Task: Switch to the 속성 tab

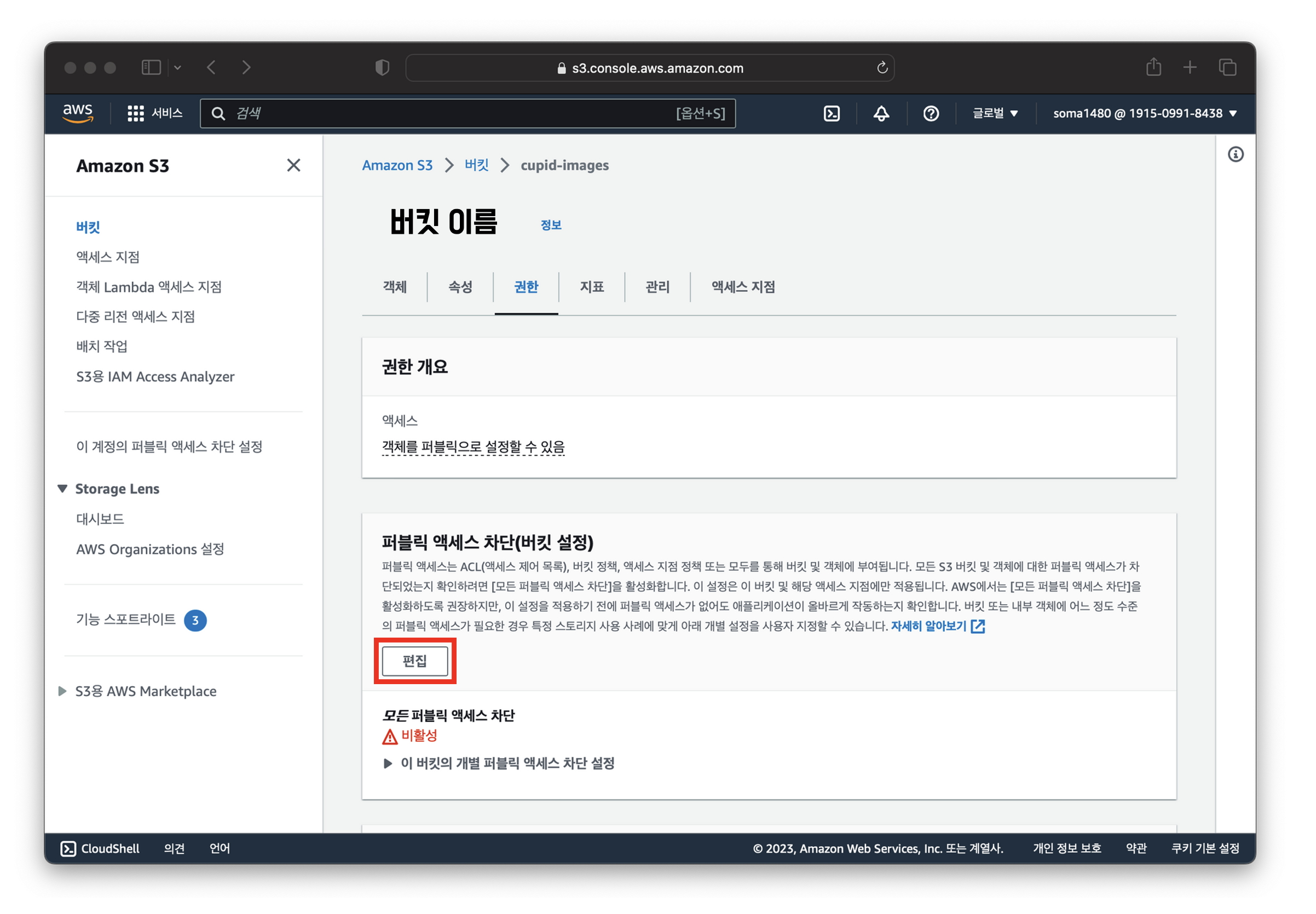Action: [460, 286]
